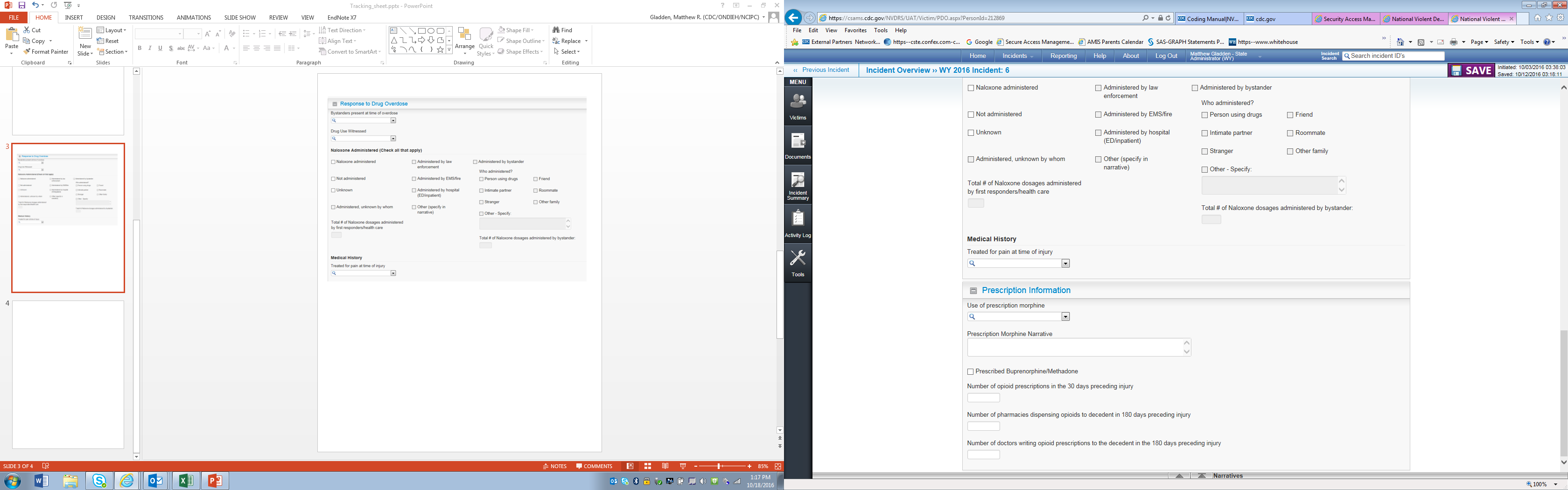Select the star shape in the shapes gallery
This screenshot has width=1568, height=490.
440,50
